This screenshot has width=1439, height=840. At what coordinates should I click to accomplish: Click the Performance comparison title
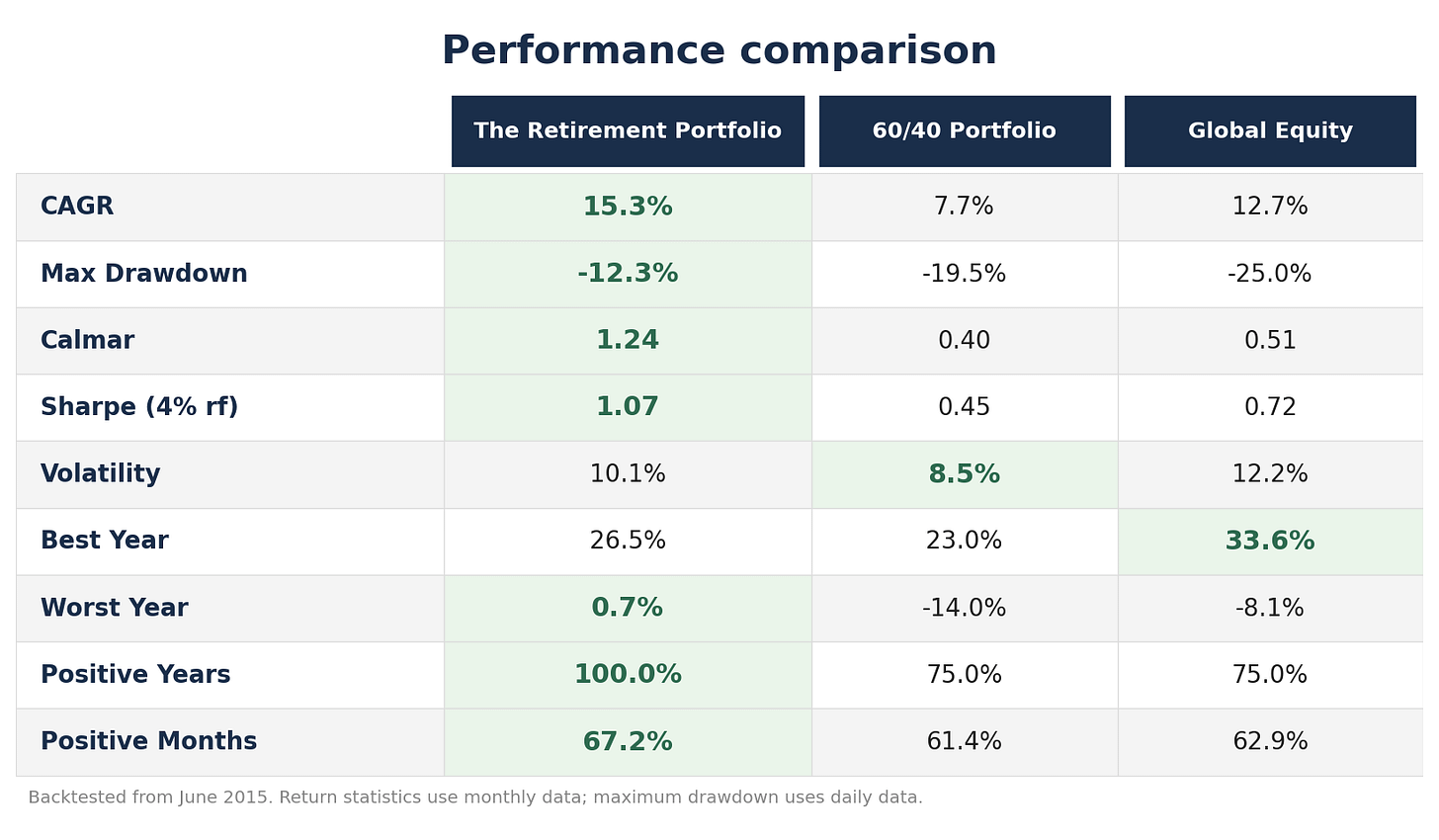coord(719,51)
